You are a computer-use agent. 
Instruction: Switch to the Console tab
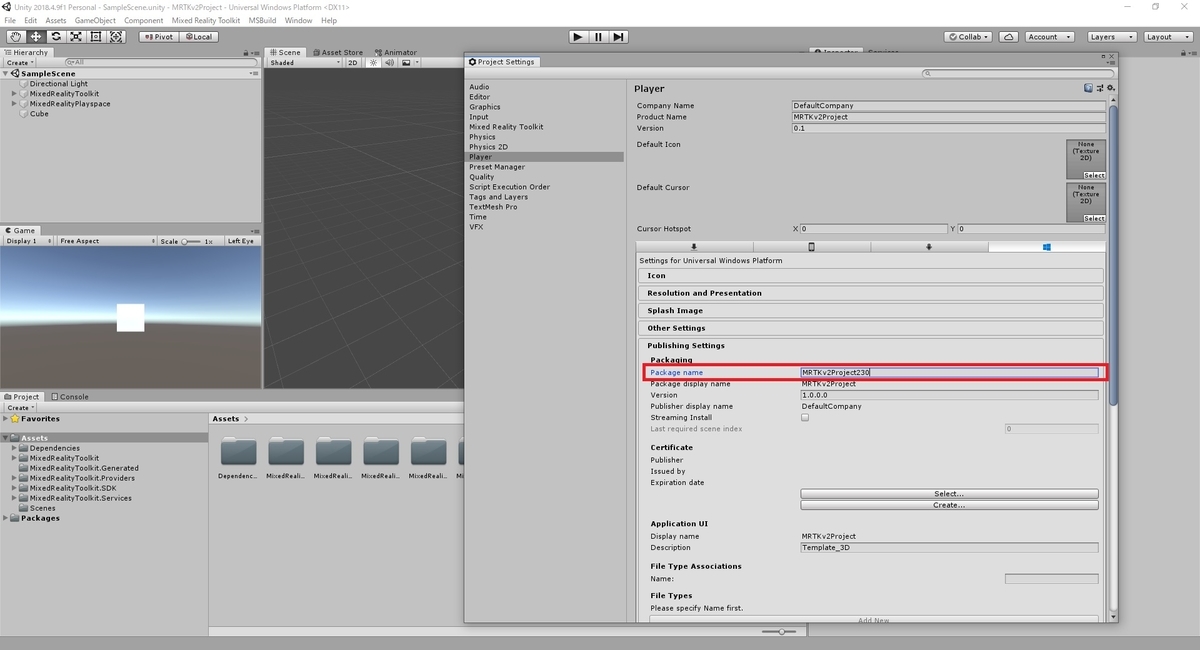coord(70,396)
